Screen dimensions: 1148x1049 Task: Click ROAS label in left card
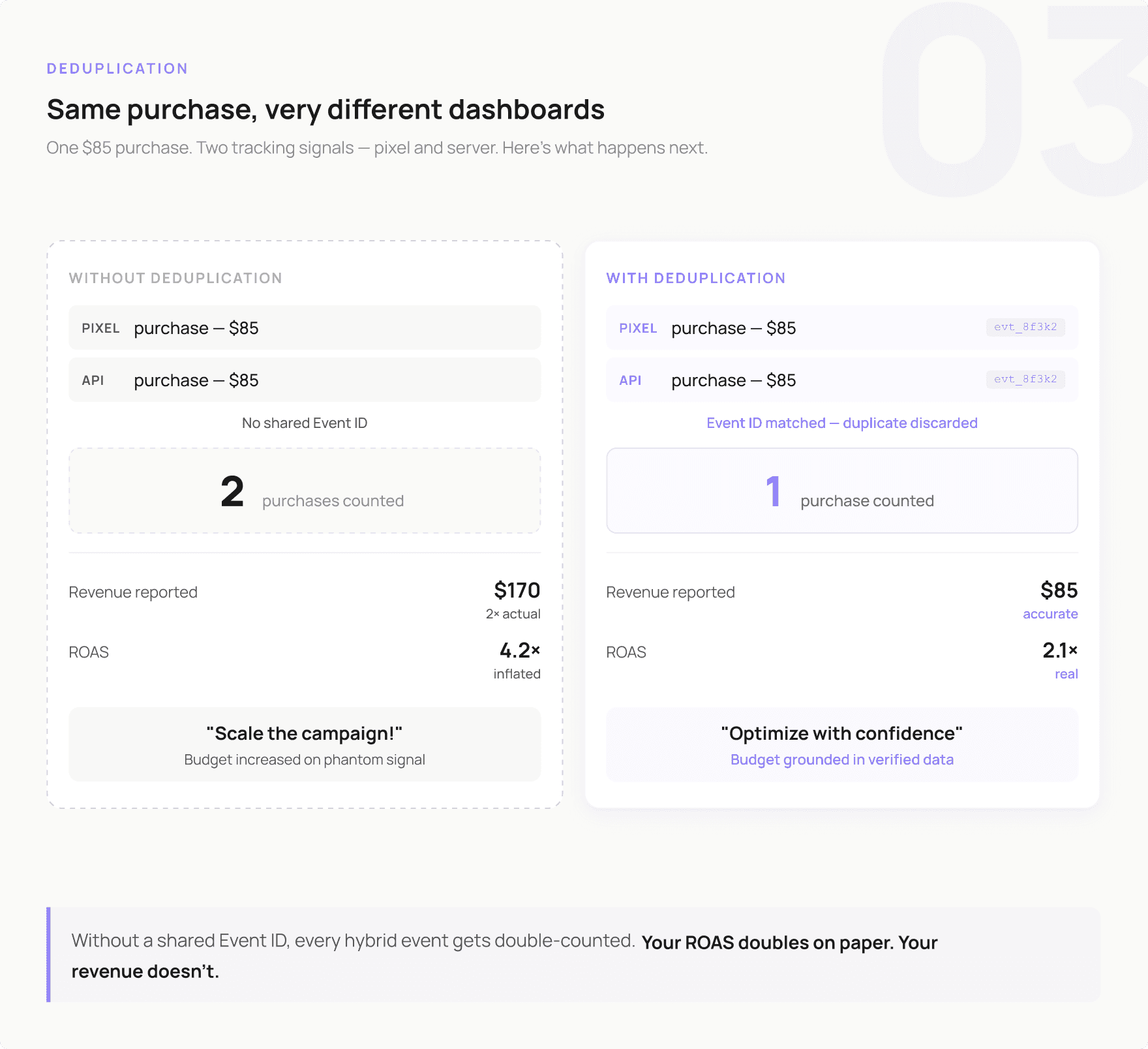pos(89,652)
